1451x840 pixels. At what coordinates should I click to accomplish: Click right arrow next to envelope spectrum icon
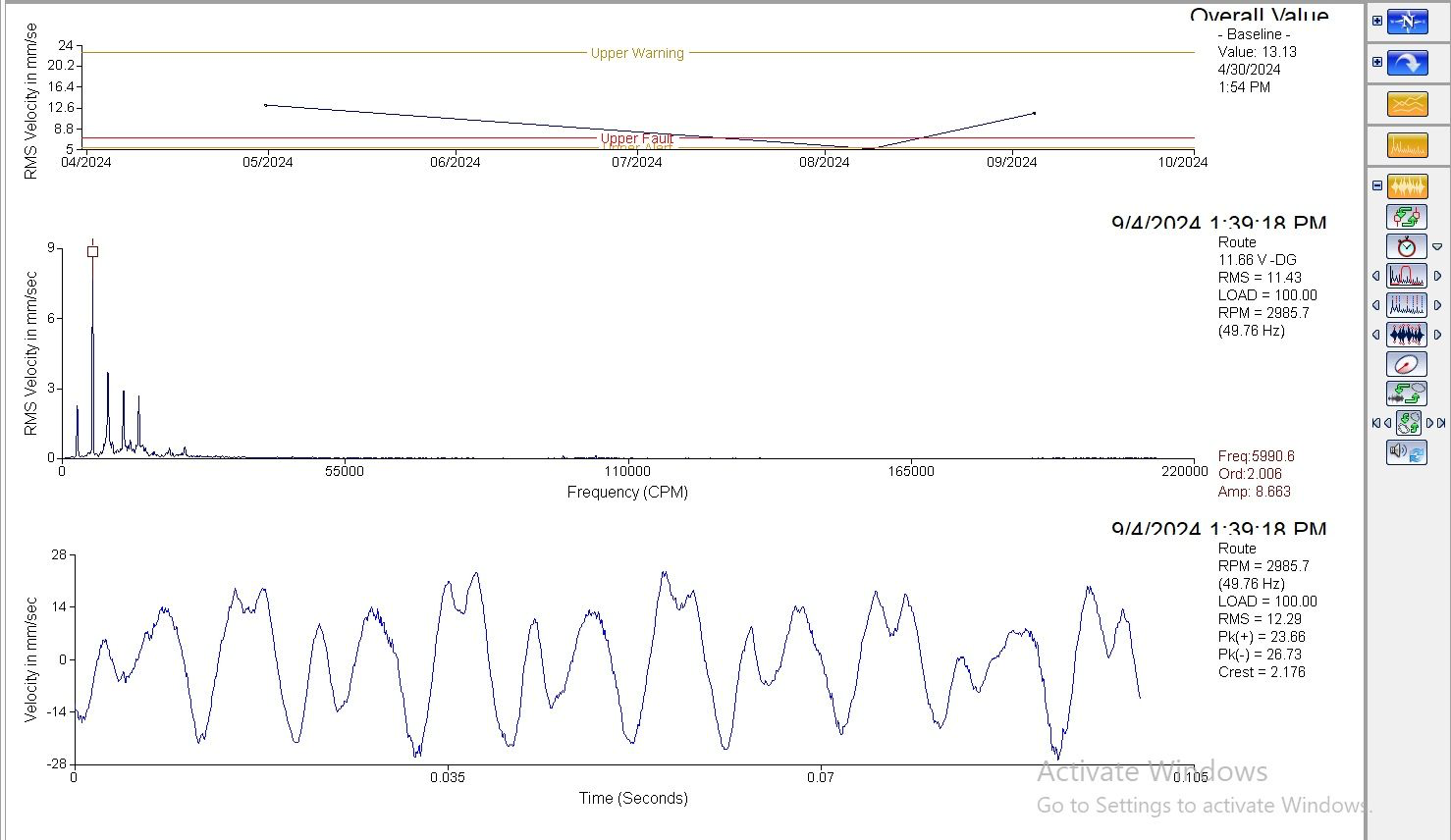[1438, 277]
